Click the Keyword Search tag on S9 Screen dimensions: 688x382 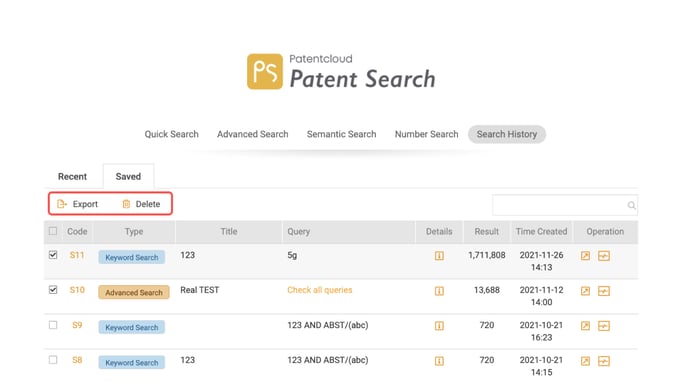132,328
